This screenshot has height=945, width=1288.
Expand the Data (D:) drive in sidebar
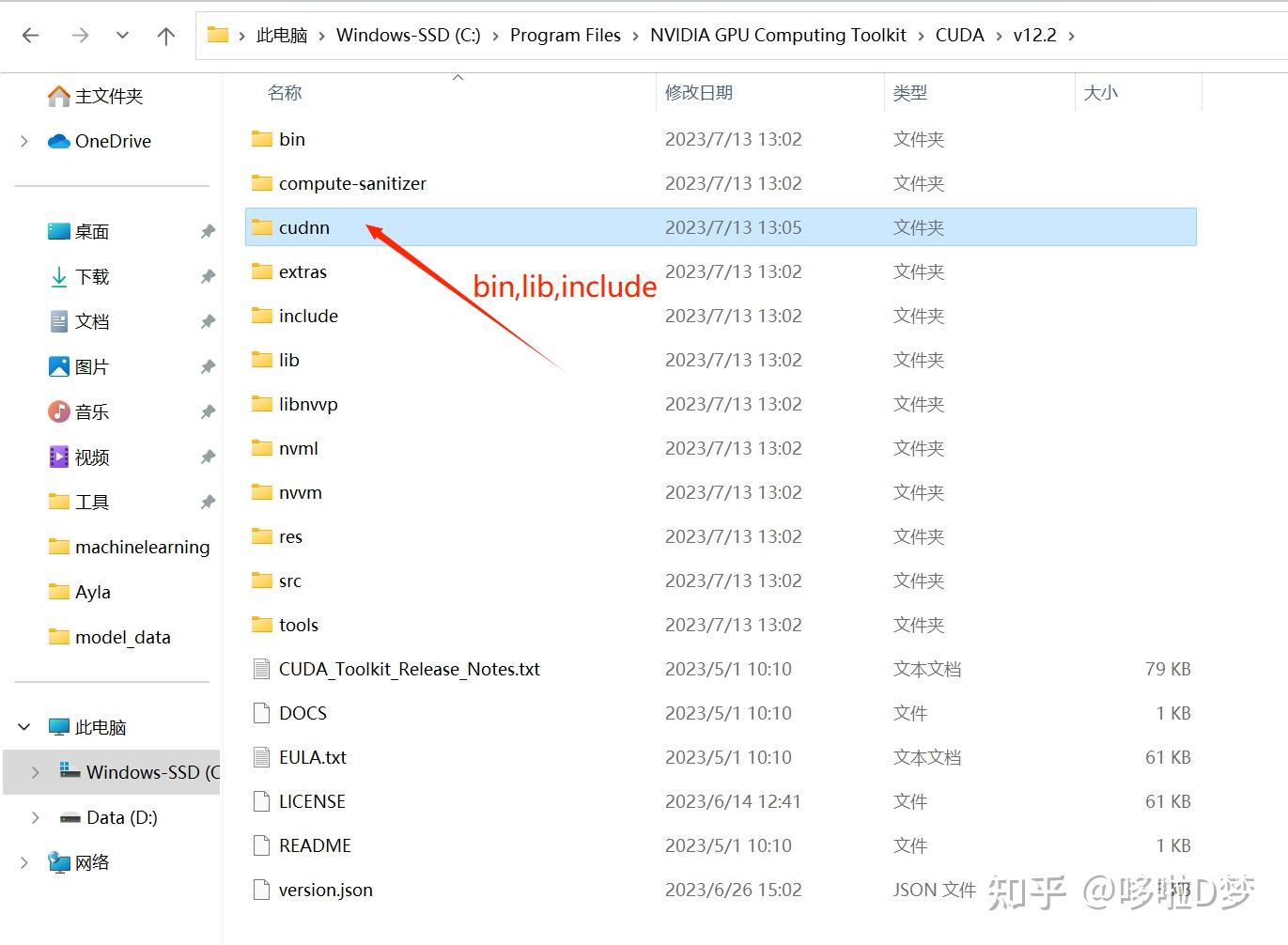pos(35,817)
